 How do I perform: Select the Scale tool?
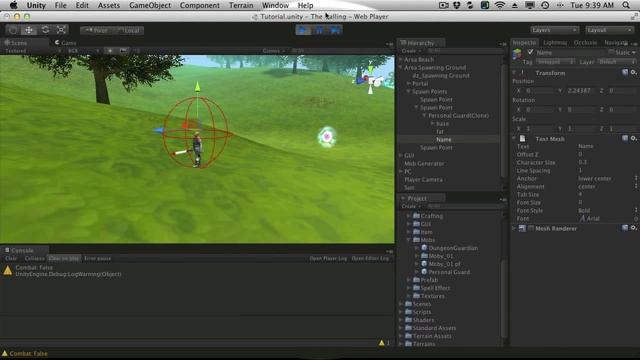point(61,30)
